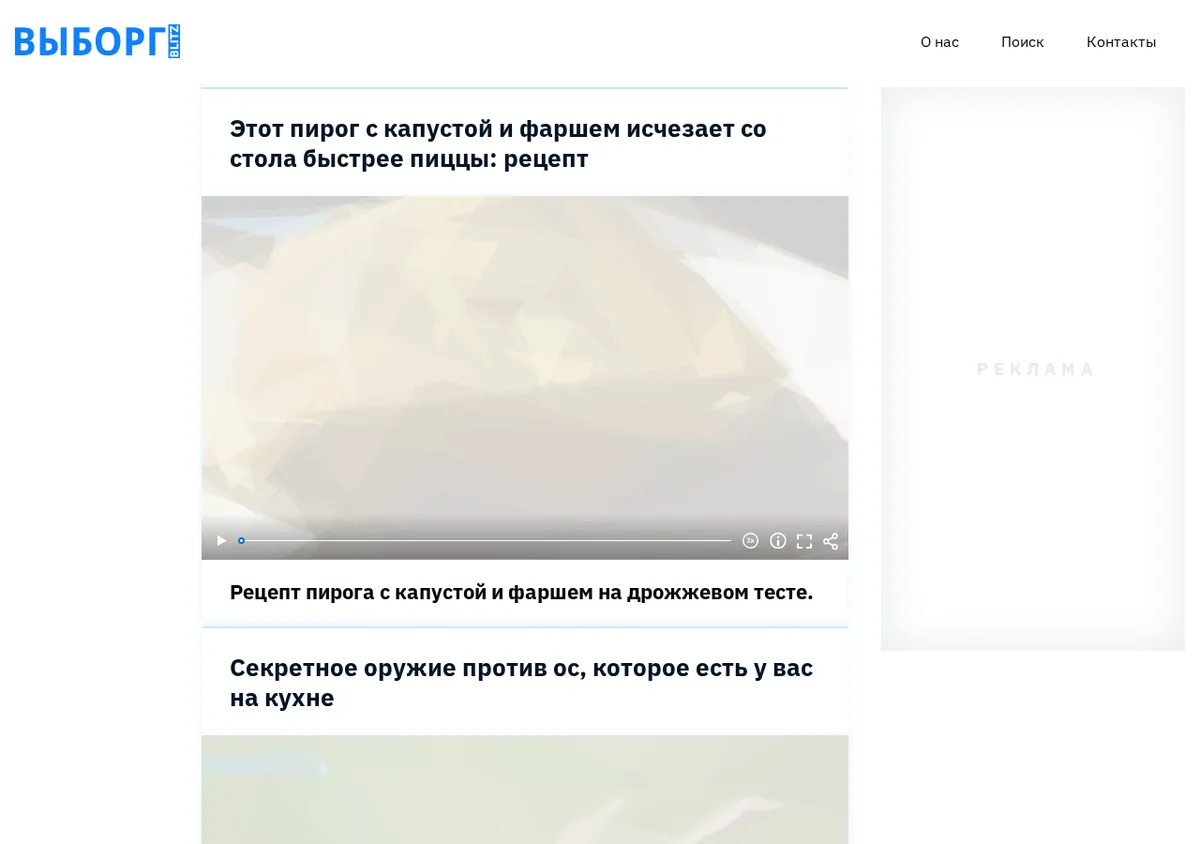Open article 'Секретное оружие против ос'
This screenshot has height=844, width=1200.
(521, 682)
